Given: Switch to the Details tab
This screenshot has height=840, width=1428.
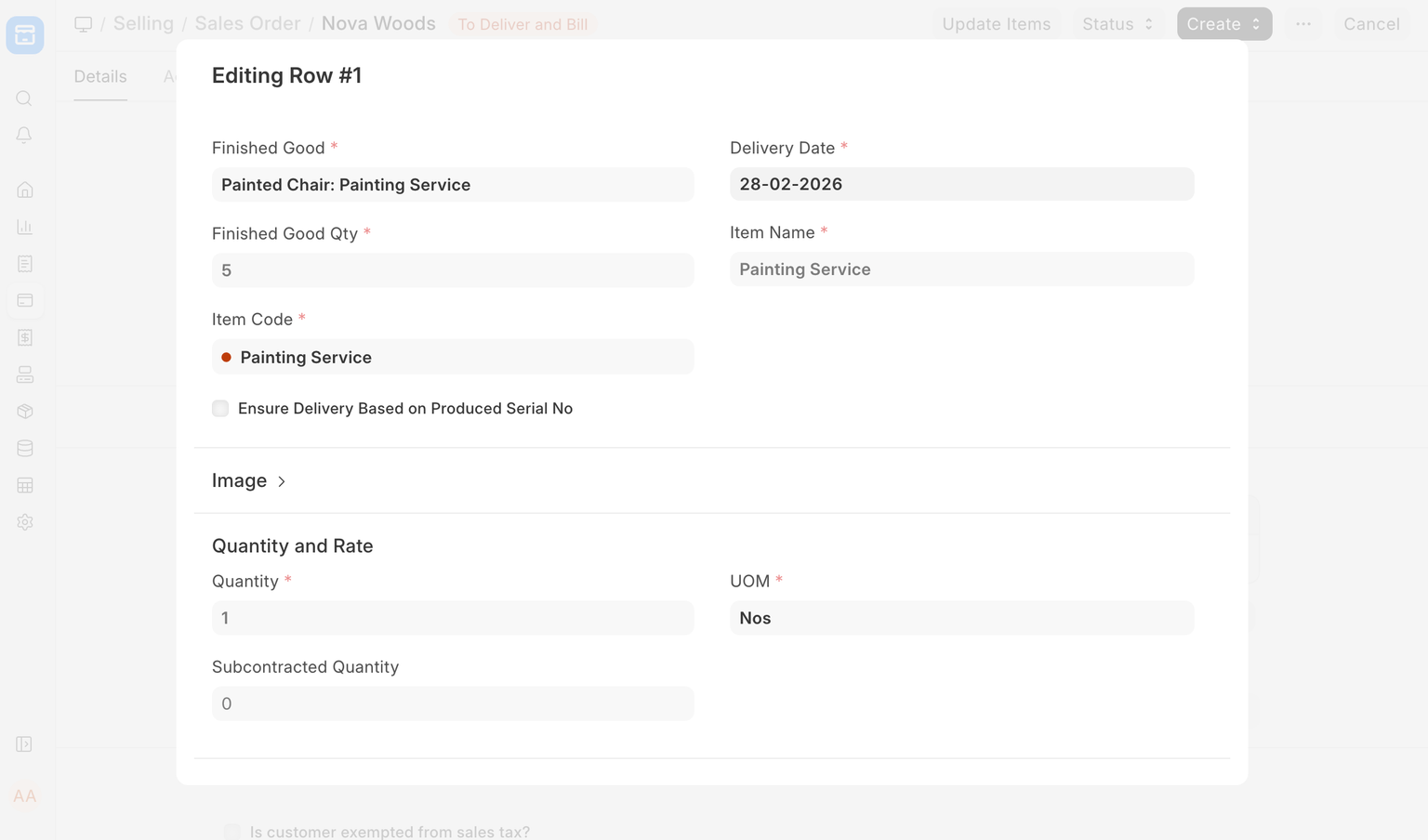Looking at the screenshot, I should [x=100, y=76].
